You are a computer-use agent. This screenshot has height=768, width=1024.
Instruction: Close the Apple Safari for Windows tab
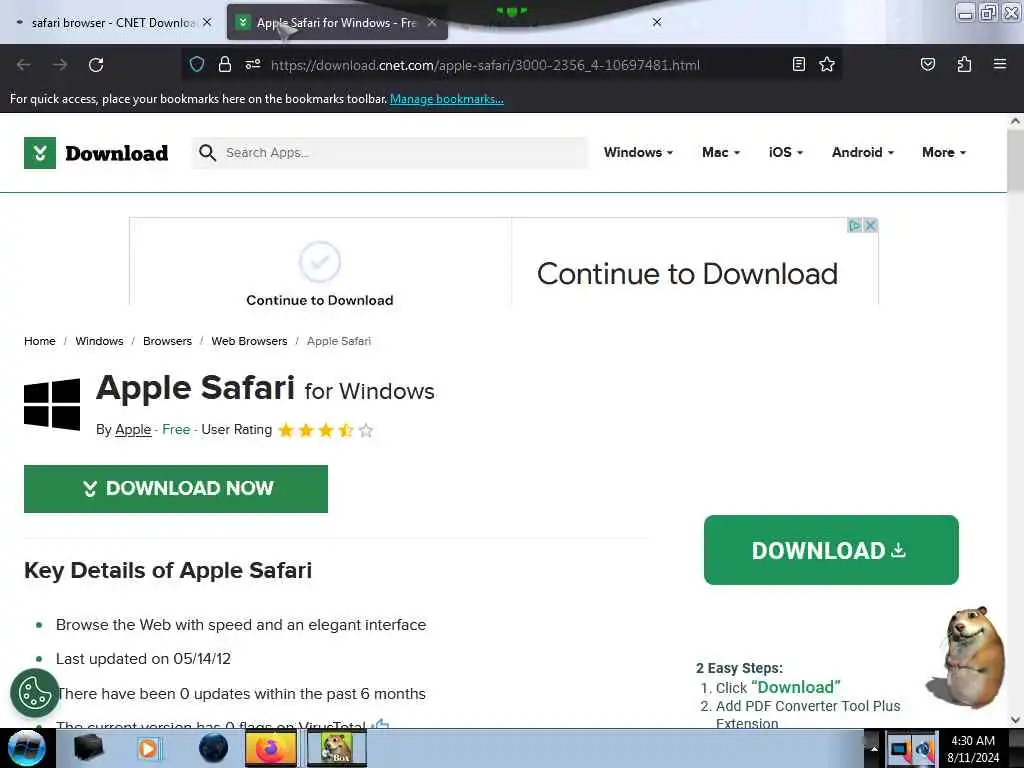click(x=432, y=22)
